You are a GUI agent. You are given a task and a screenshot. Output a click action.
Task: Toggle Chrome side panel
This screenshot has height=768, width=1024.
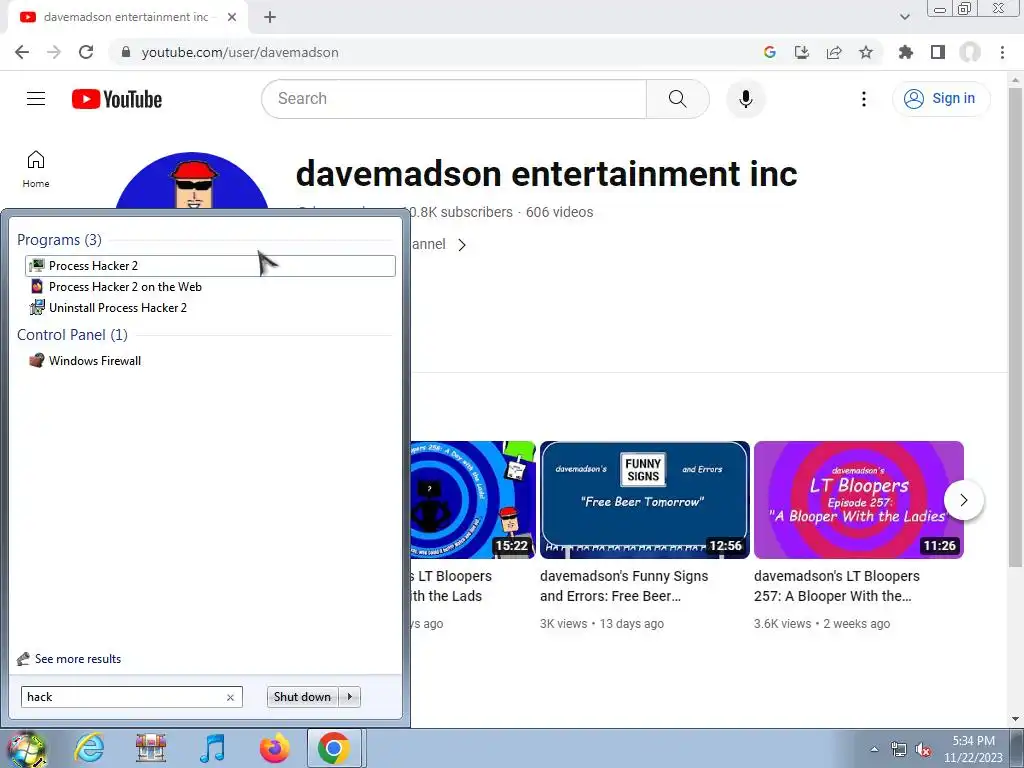point(938,52)
